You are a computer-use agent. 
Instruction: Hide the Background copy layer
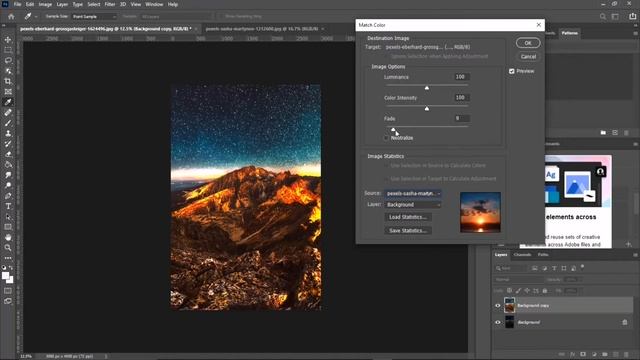pyautogui.click(x=498, y=305)
